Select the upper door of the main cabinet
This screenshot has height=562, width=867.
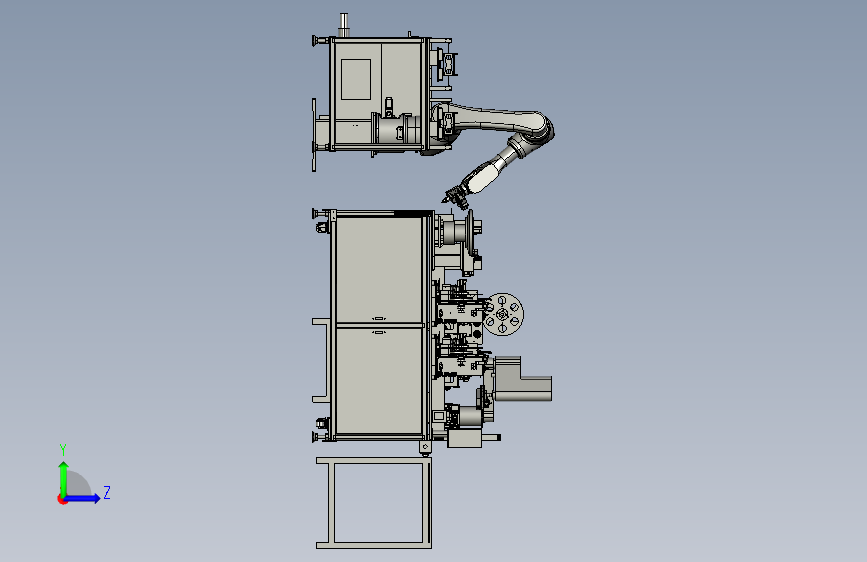[379, 270]
